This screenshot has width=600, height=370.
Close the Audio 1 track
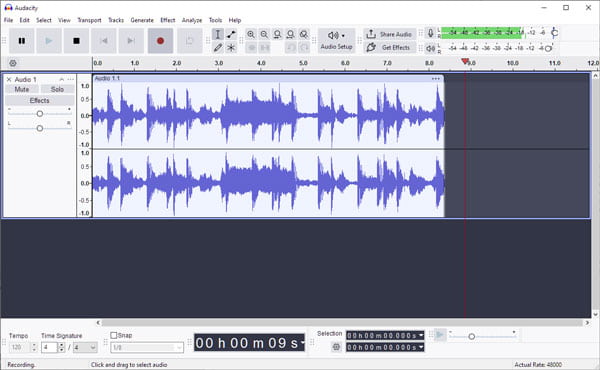point(9,80)
